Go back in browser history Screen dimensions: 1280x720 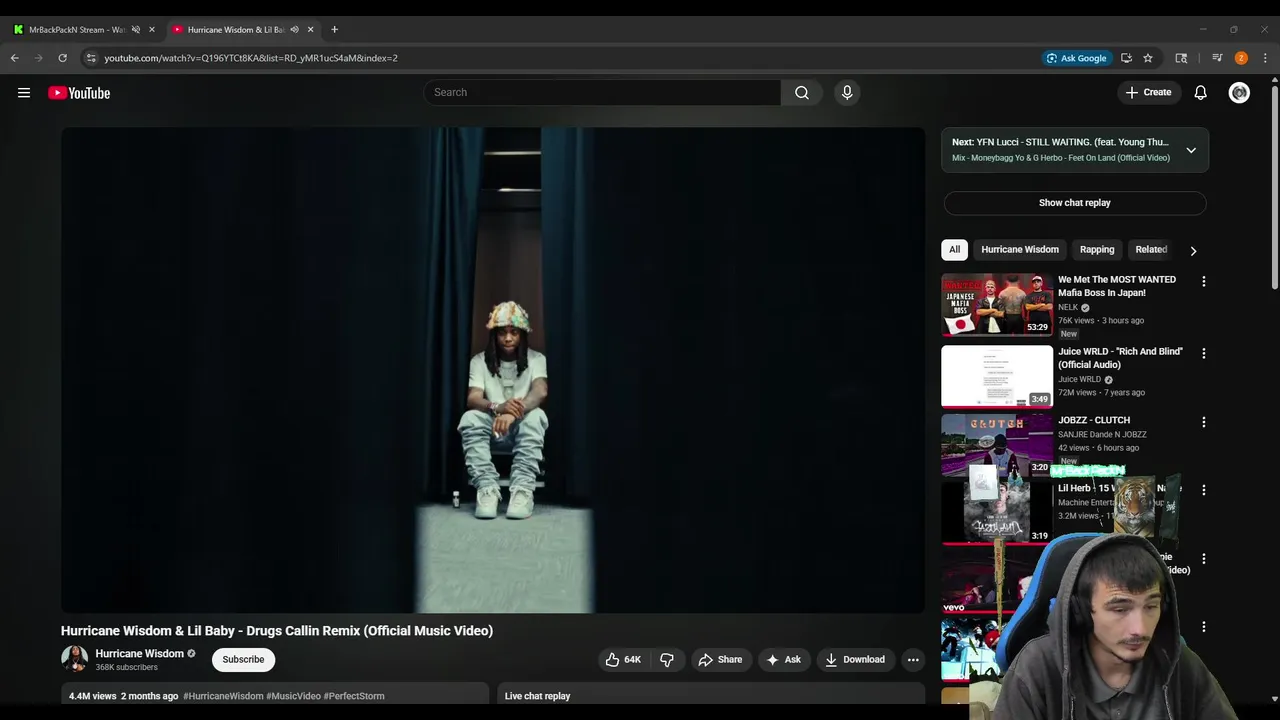[x=15, y=58]
